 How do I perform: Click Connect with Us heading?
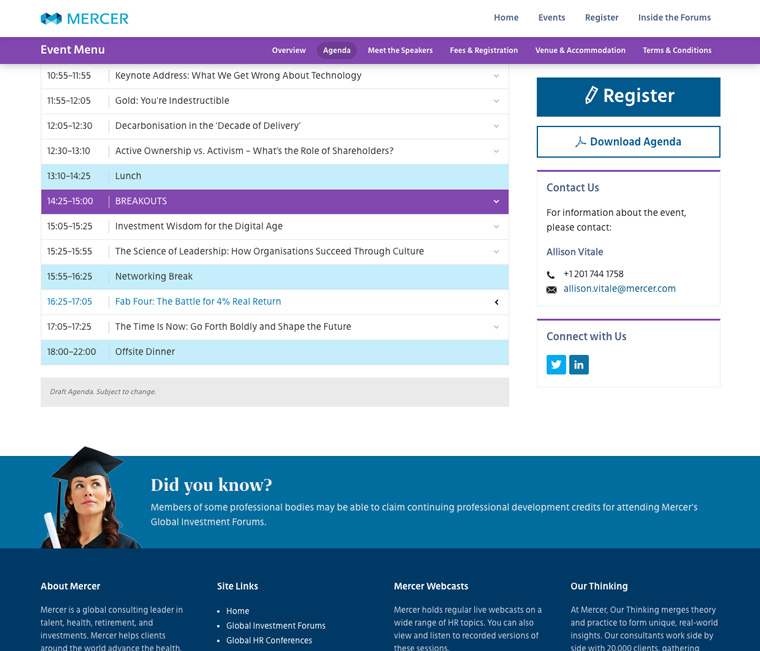[586, 336]
